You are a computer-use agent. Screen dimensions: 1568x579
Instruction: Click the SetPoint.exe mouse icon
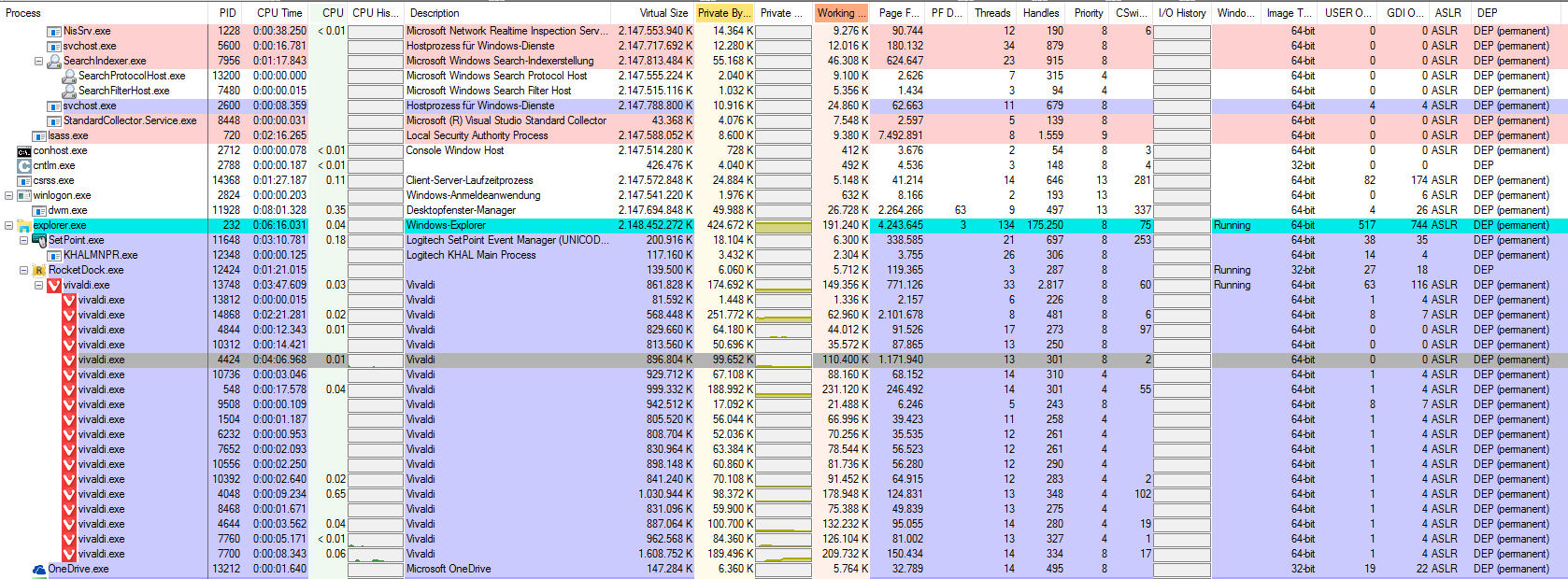click(39, 240)
